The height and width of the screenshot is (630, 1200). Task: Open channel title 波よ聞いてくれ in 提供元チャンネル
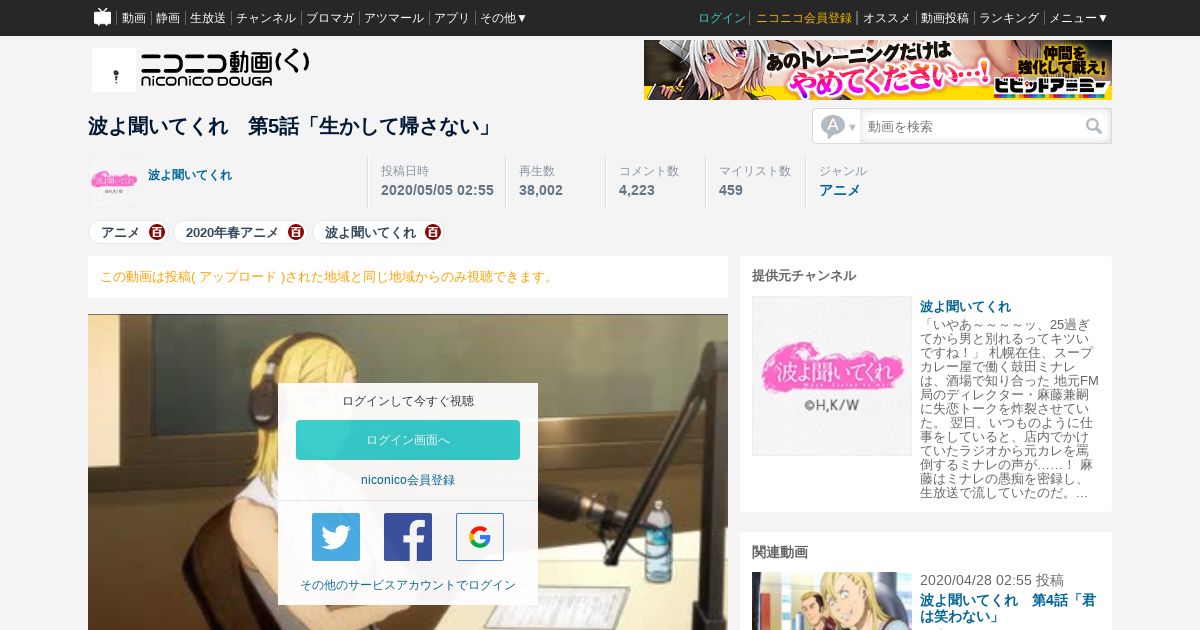pos(965,306)
